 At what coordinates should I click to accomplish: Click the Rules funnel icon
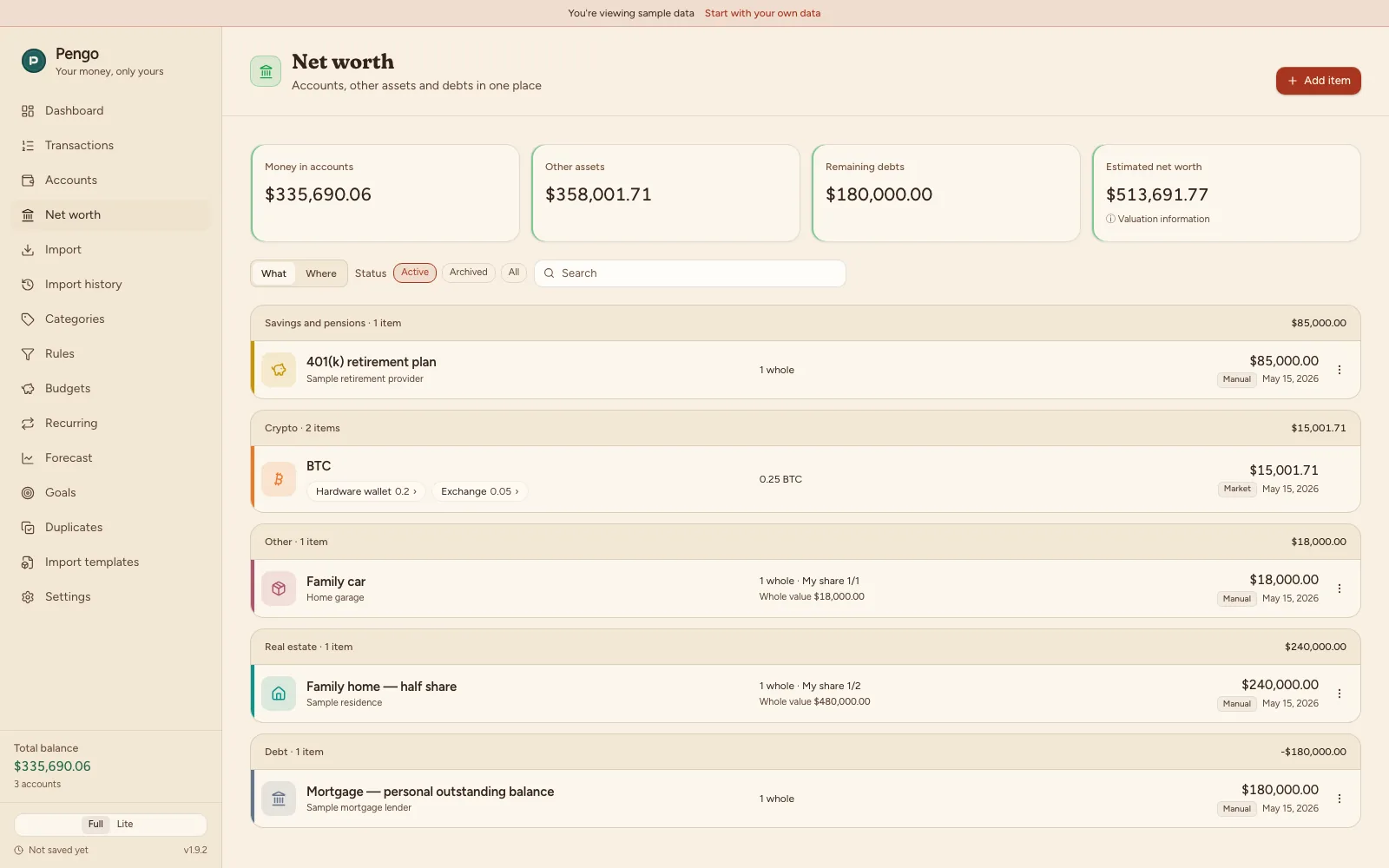28,354
